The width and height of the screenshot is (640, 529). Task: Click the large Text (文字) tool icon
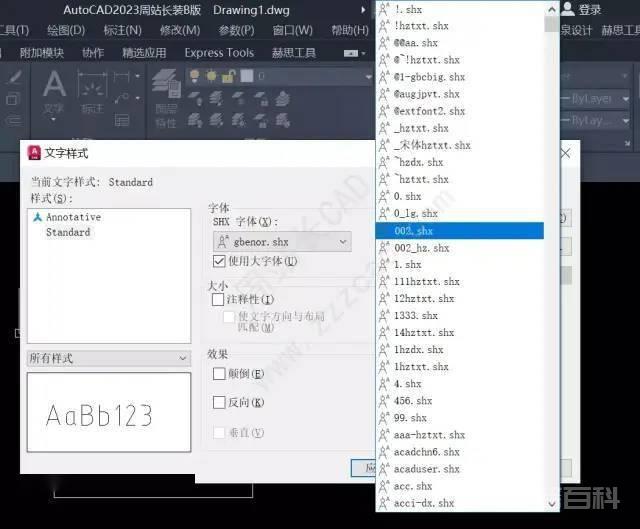tap(54, 84)
